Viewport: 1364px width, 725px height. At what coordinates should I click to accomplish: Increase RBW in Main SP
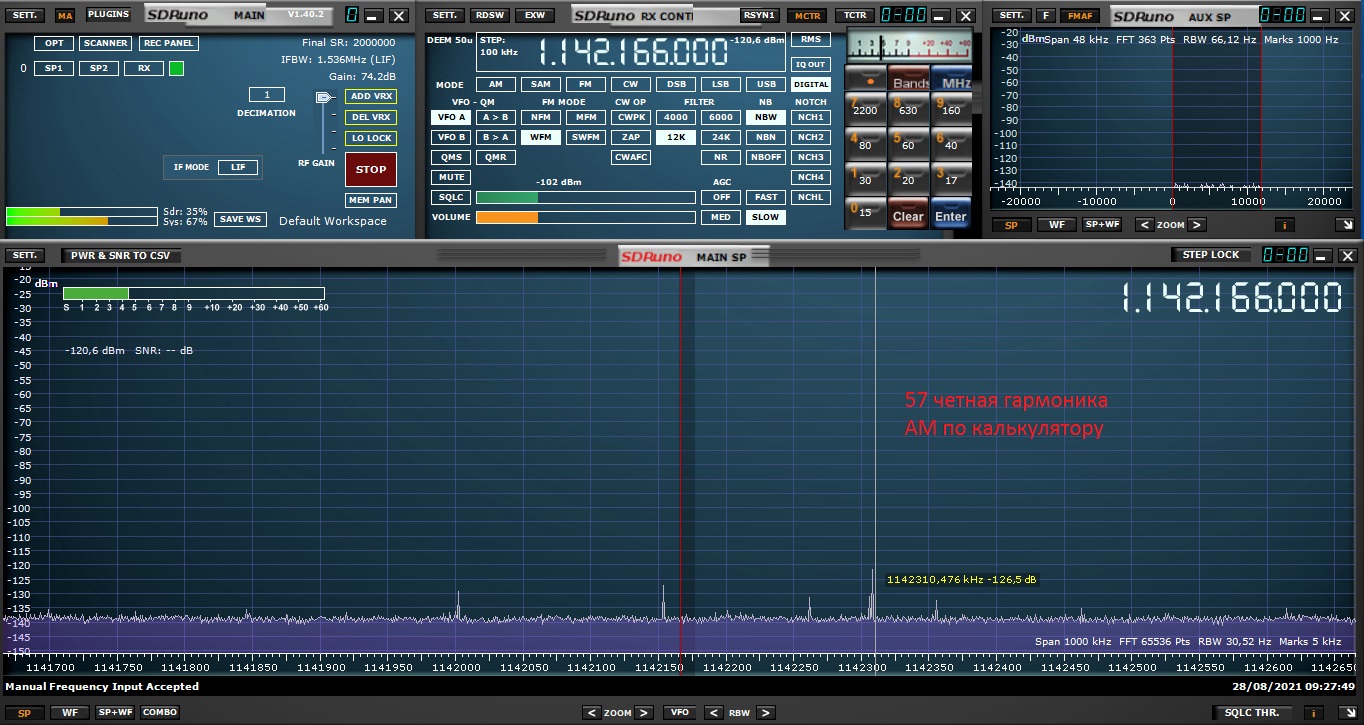point(765,713)
